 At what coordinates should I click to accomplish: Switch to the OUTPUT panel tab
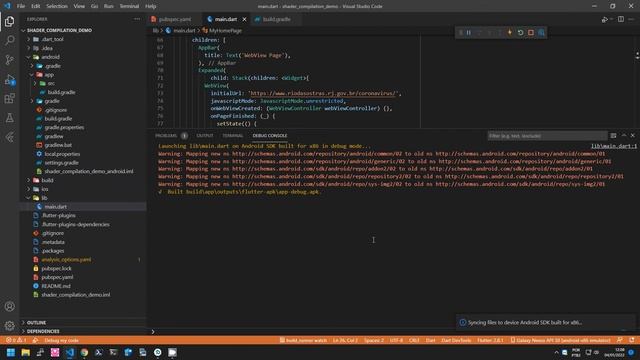click(x=205, y=136)
